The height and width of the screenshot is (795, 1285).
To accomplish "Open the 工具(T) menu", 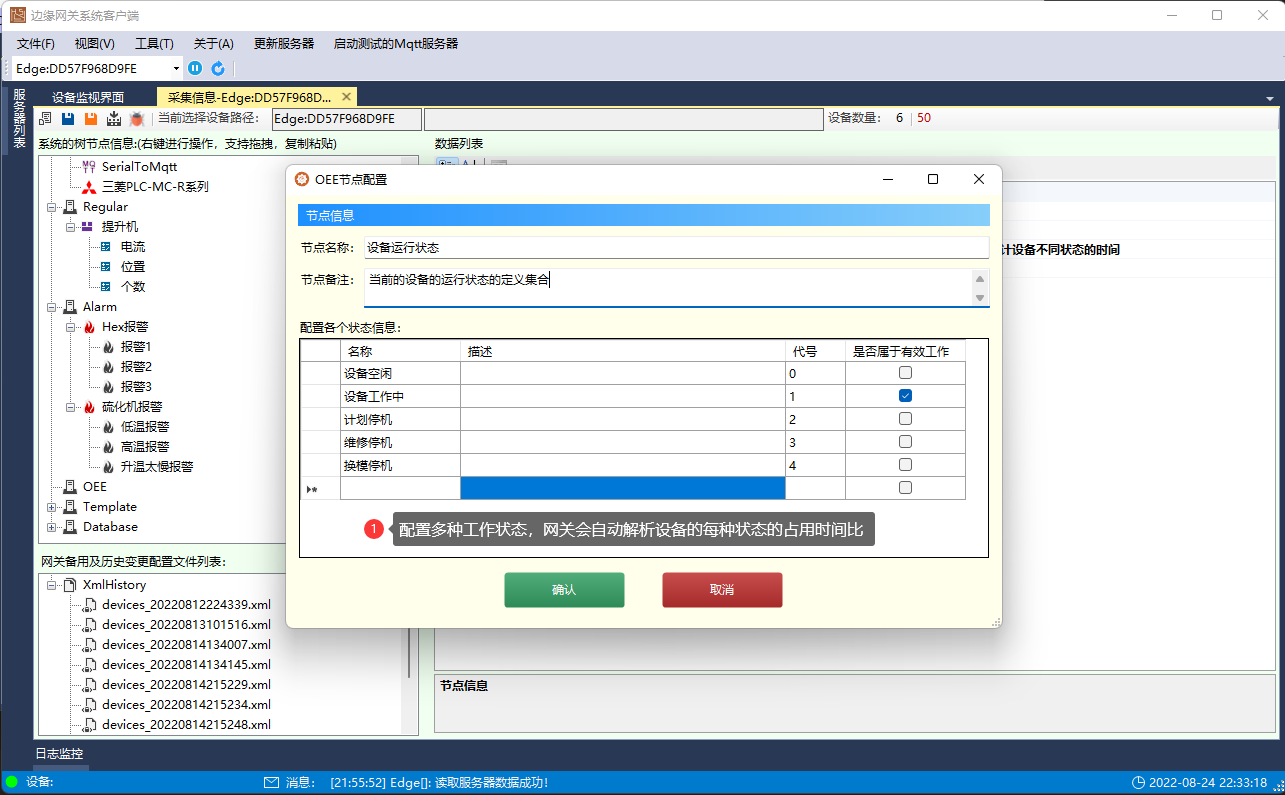I will click(x=154, y=44).
